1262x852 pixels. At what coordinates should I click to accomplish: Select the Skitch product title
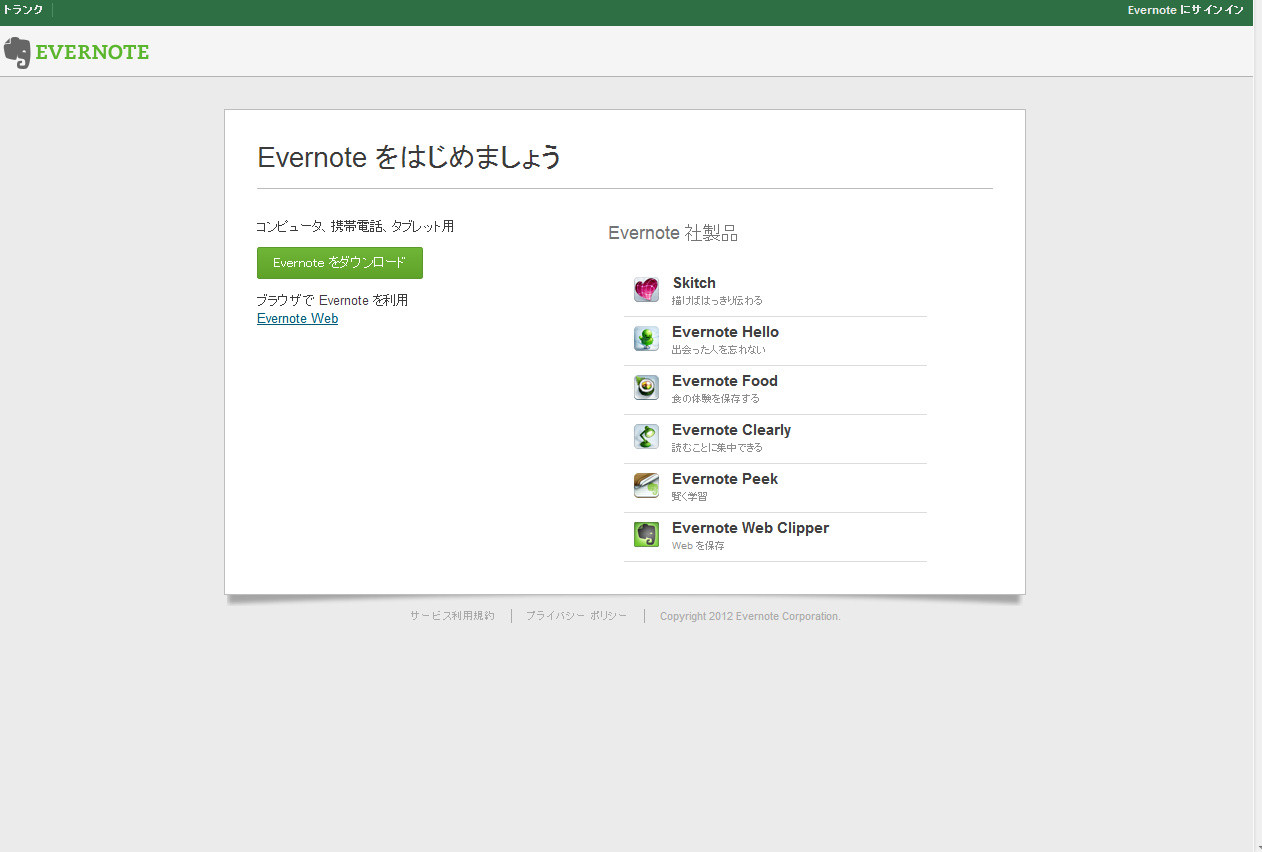694,283
